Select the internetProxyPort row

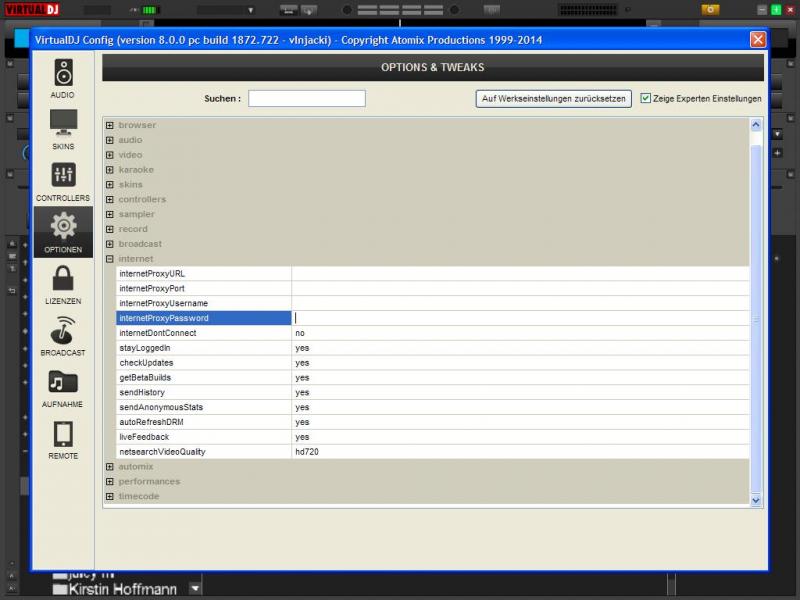click(433, 288)
